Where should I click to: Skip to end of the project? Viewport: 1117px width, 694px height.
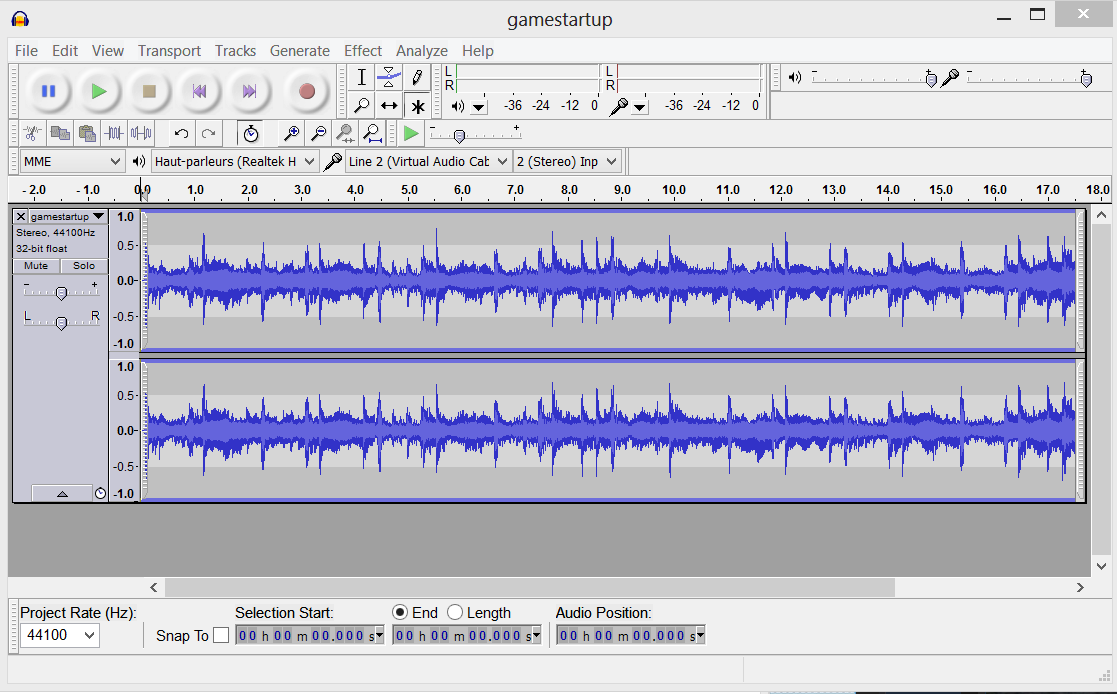click(x=249, y=91)
